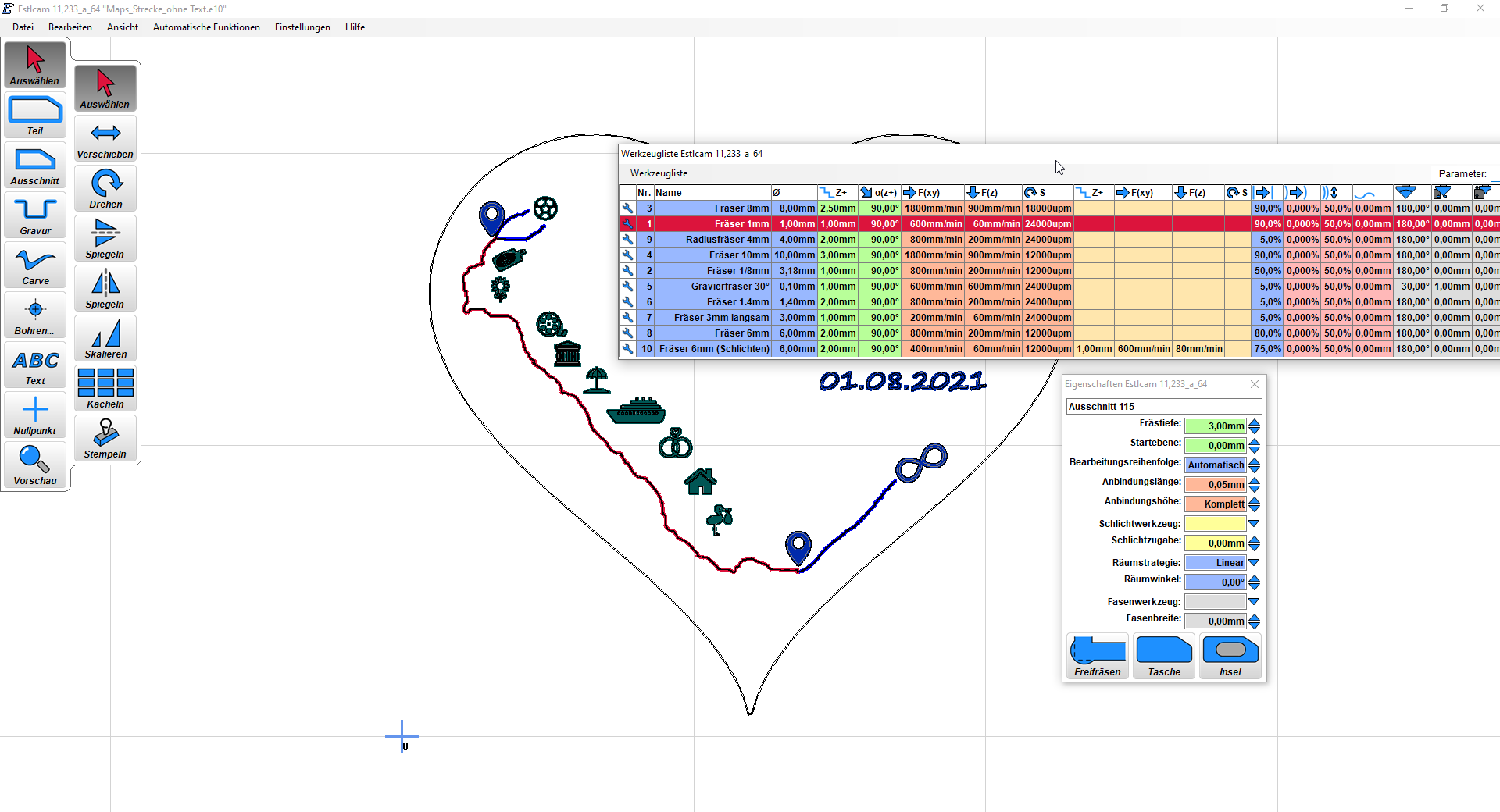Expand the Räumstrategie dropdown arrow

(1254, 563)
